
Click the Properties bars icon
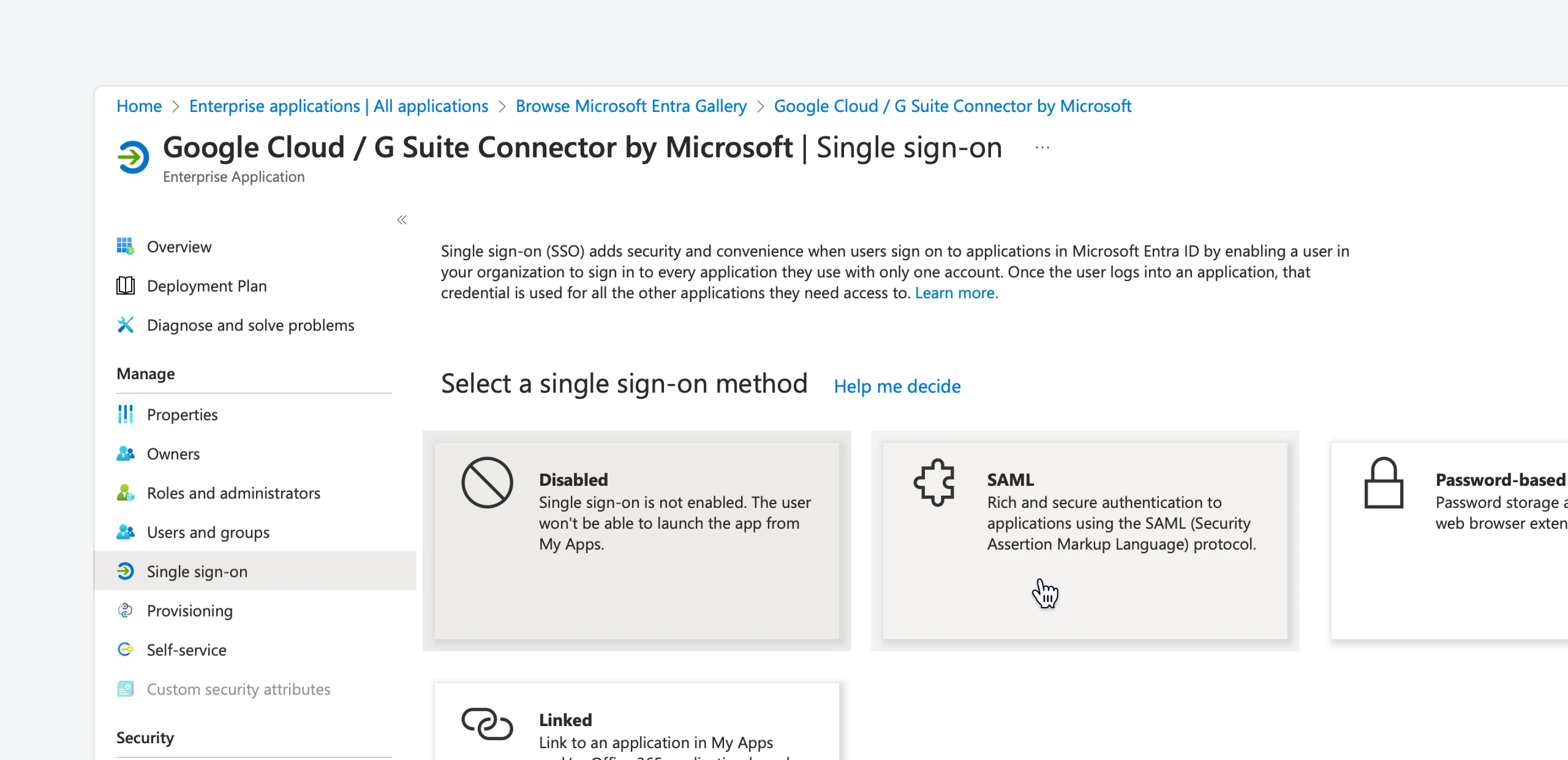pos(125,414)
